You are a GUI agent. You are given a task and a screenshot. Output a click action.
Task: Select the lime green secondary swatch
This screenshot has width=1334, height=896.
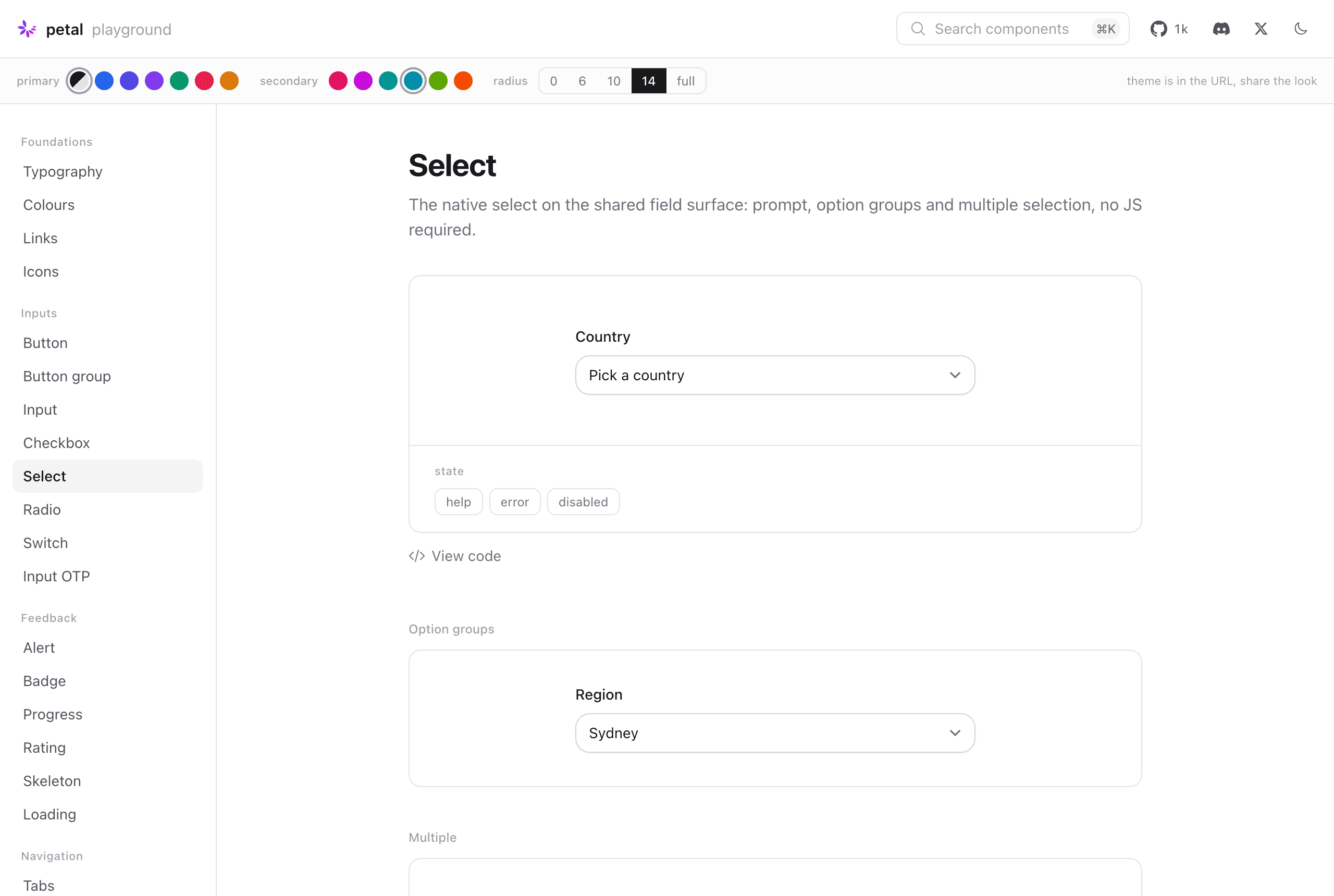click(x=438, y=81)
